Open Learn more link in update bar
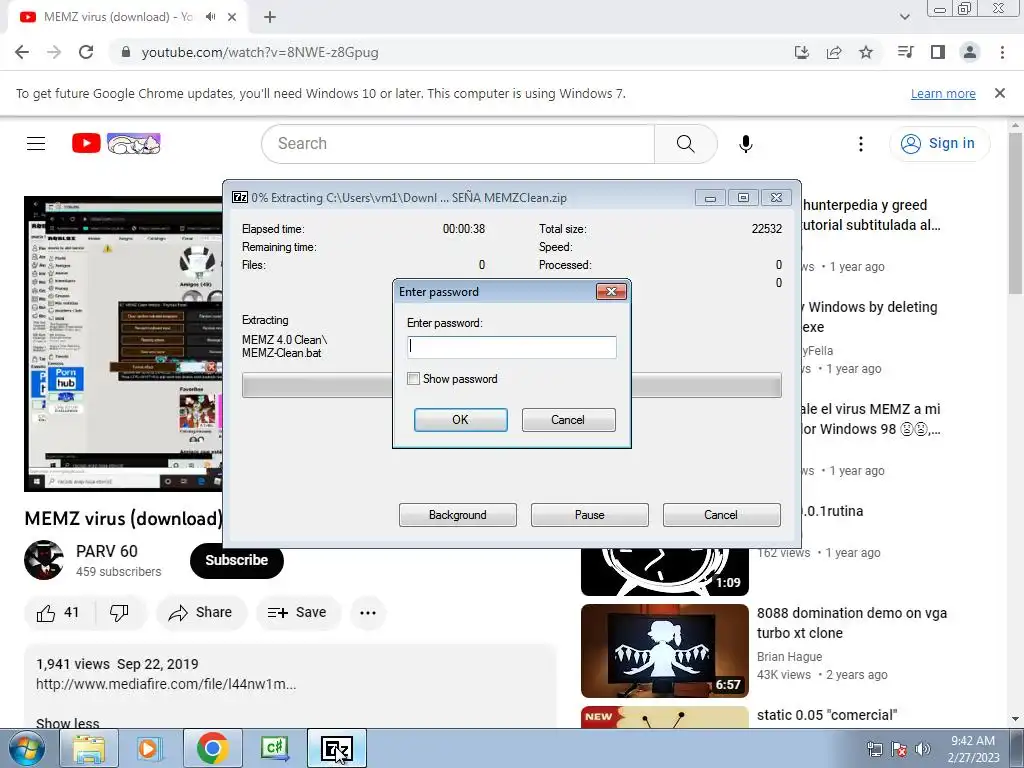Screen dimensions: 1024x768 (x=943, y=93)
